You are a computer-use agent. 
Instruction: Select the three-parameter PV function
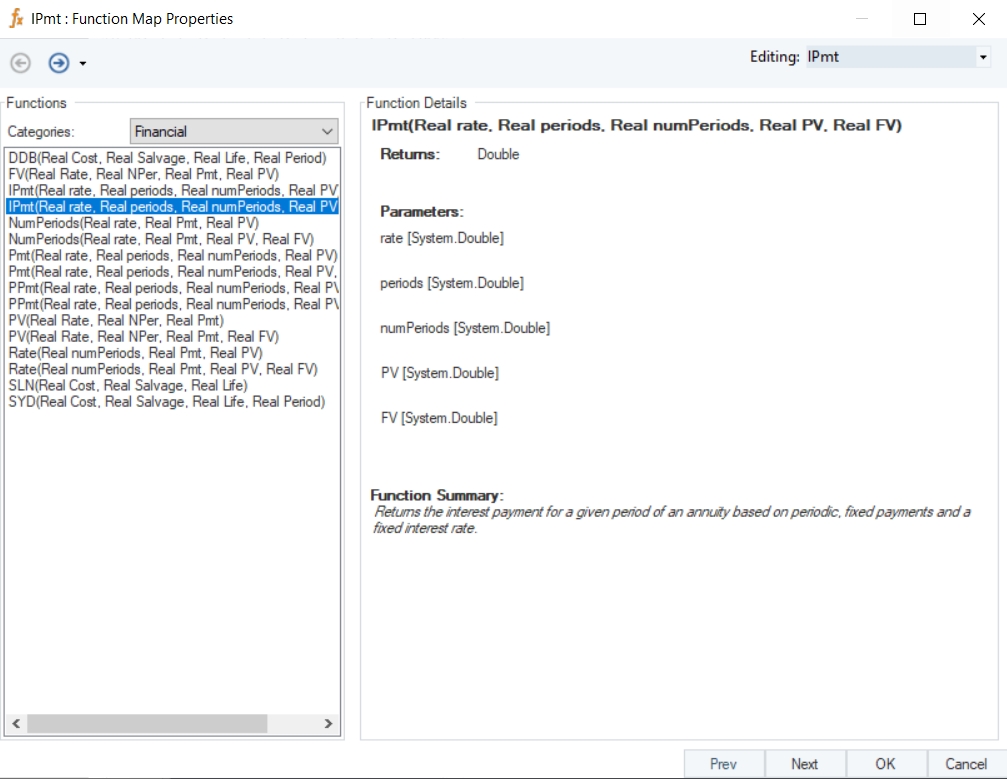click(115, 321)
